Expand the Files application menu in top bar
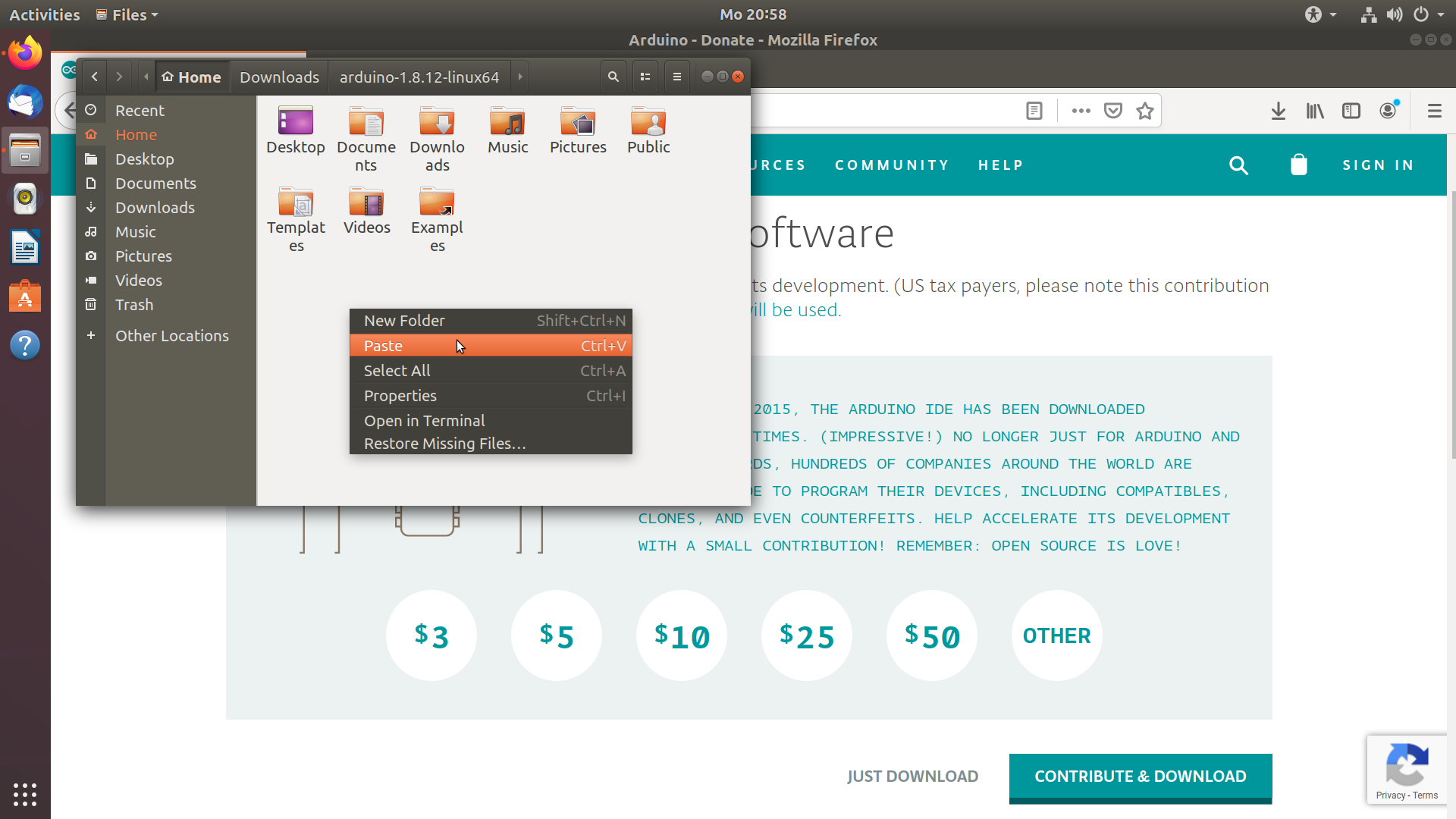Screen dimensions: 1456x819 point(127,14)
